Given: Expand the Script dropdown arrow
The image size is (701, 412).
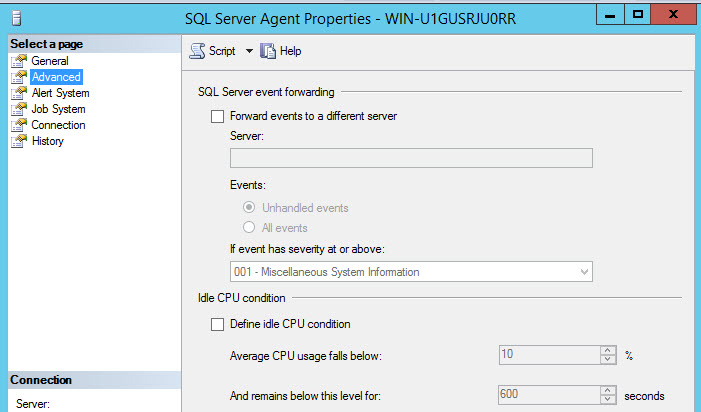Looking at the screenshot, I should [249, 51].
